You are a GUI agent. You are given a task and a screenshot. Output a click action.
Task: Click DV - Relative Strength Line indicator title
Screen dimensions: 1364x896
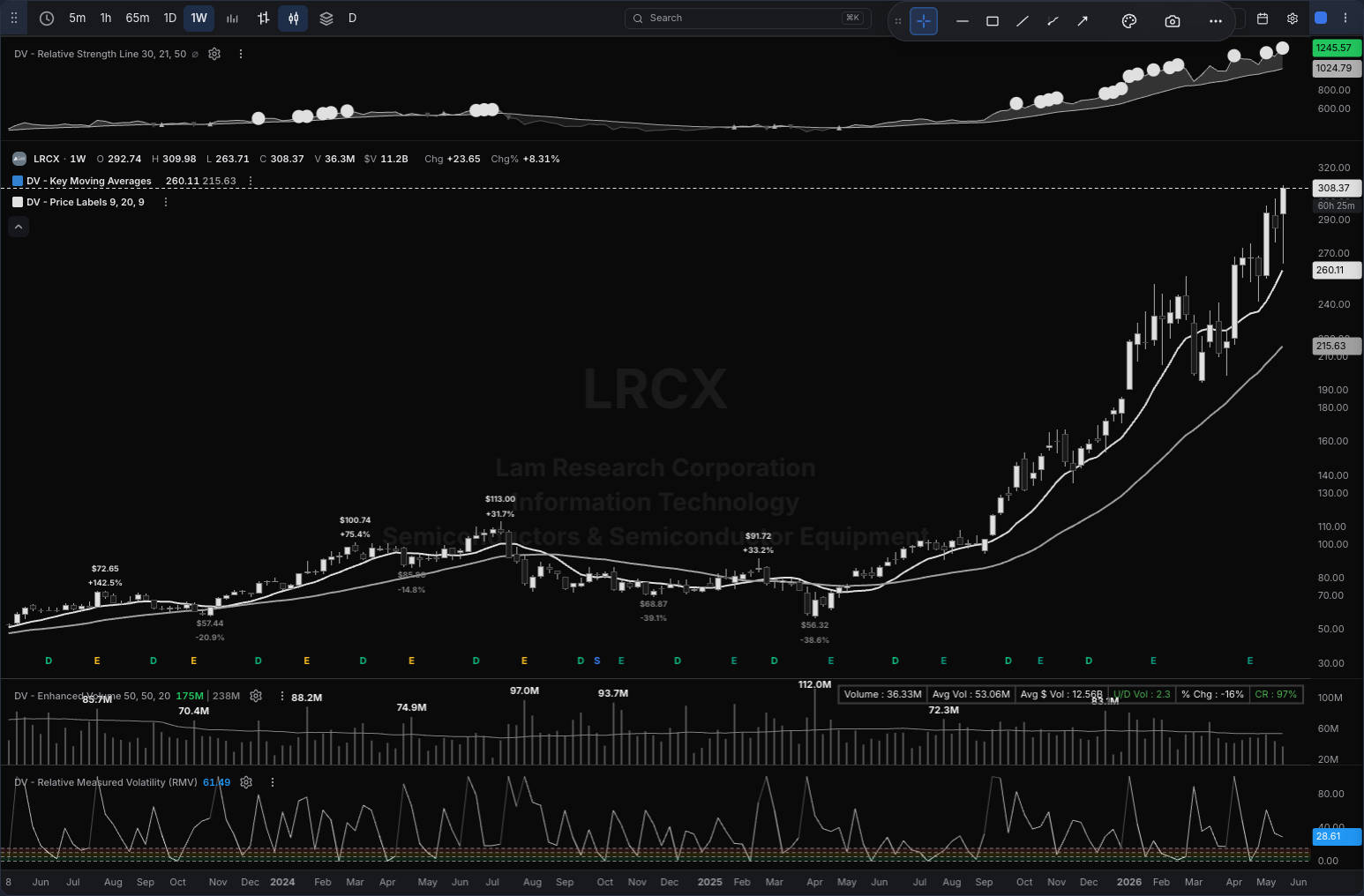[x=101, y=54]
